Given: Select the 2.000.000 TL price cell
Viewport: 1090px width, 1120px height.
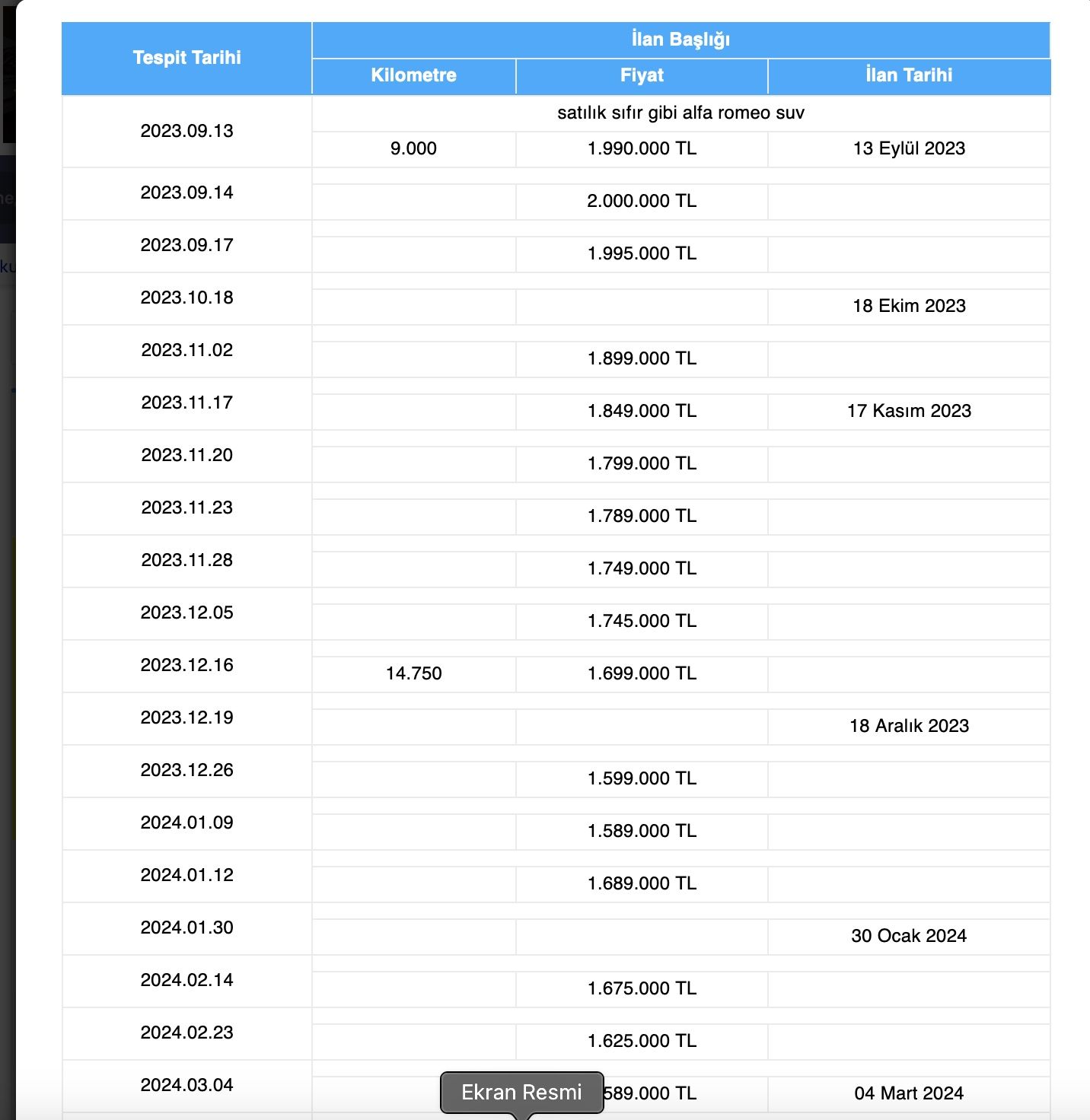Looking at the screenshot, I should click(642, 202).
